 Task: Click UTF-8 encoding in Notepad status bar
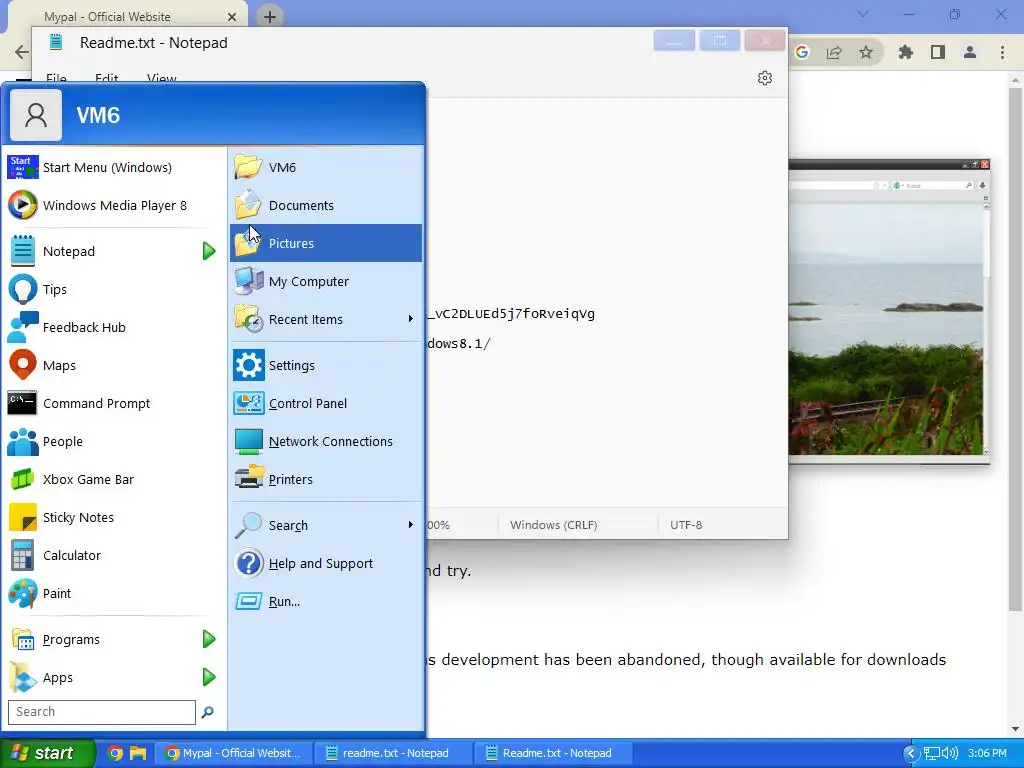(x=686, y=525)
